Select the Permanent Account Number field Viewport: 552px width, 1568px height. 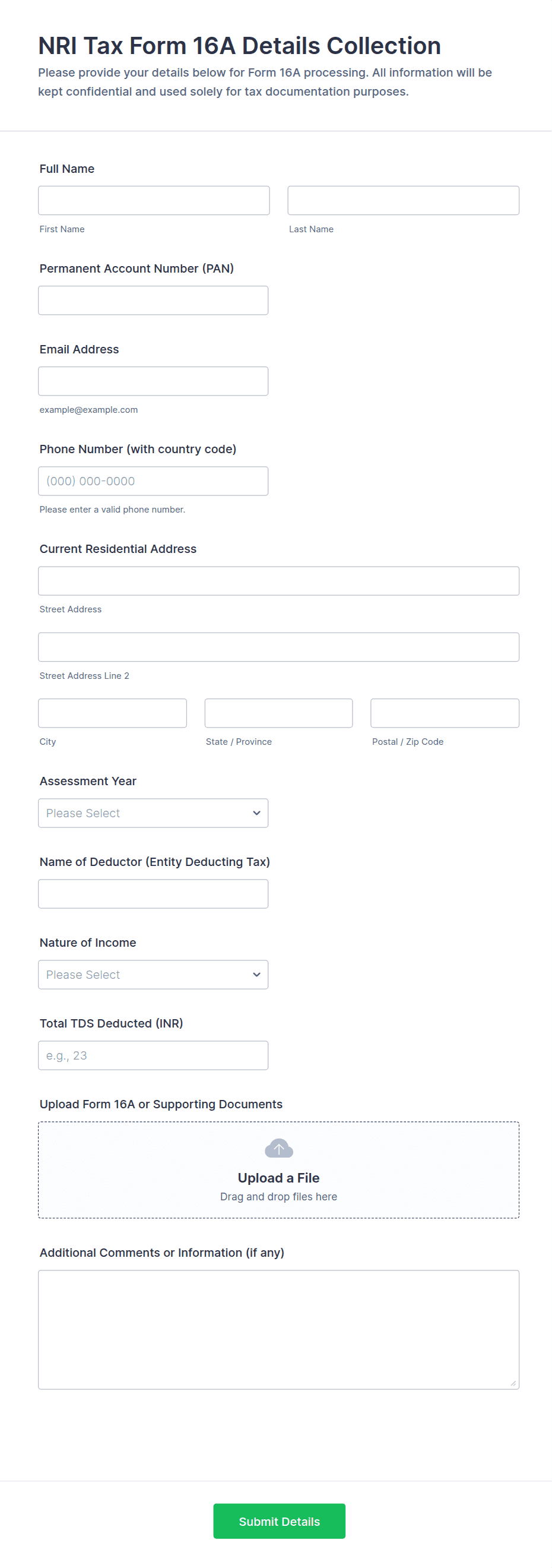[153, 300]
